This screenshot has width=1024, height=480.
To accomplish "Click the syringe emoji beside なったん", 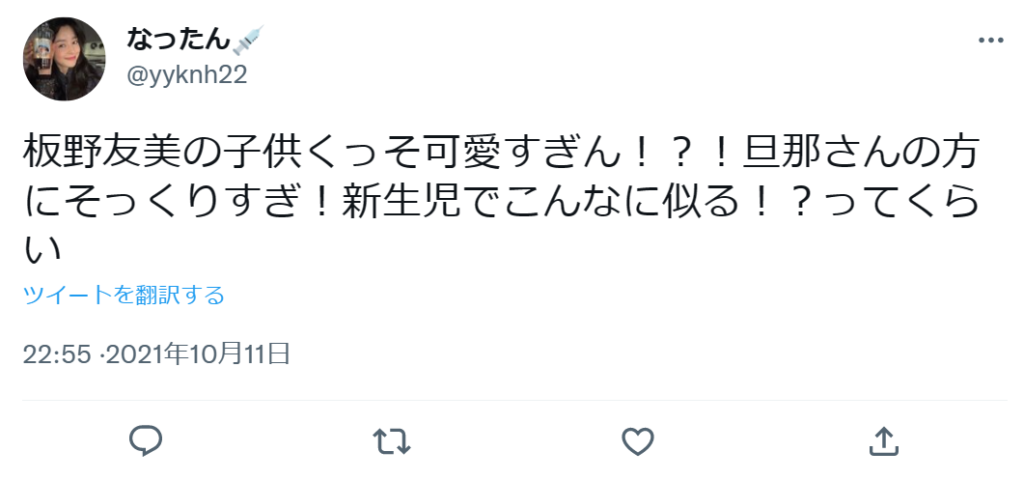I will (247, 39).
